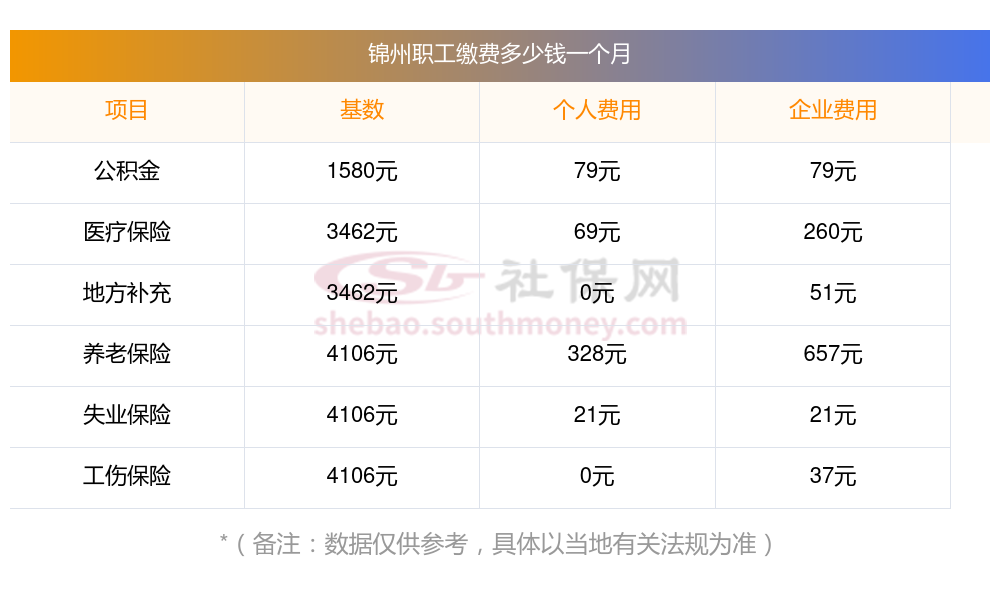
Task: Select the 37元 work injury enterprise cell
Action: (833, 476)
